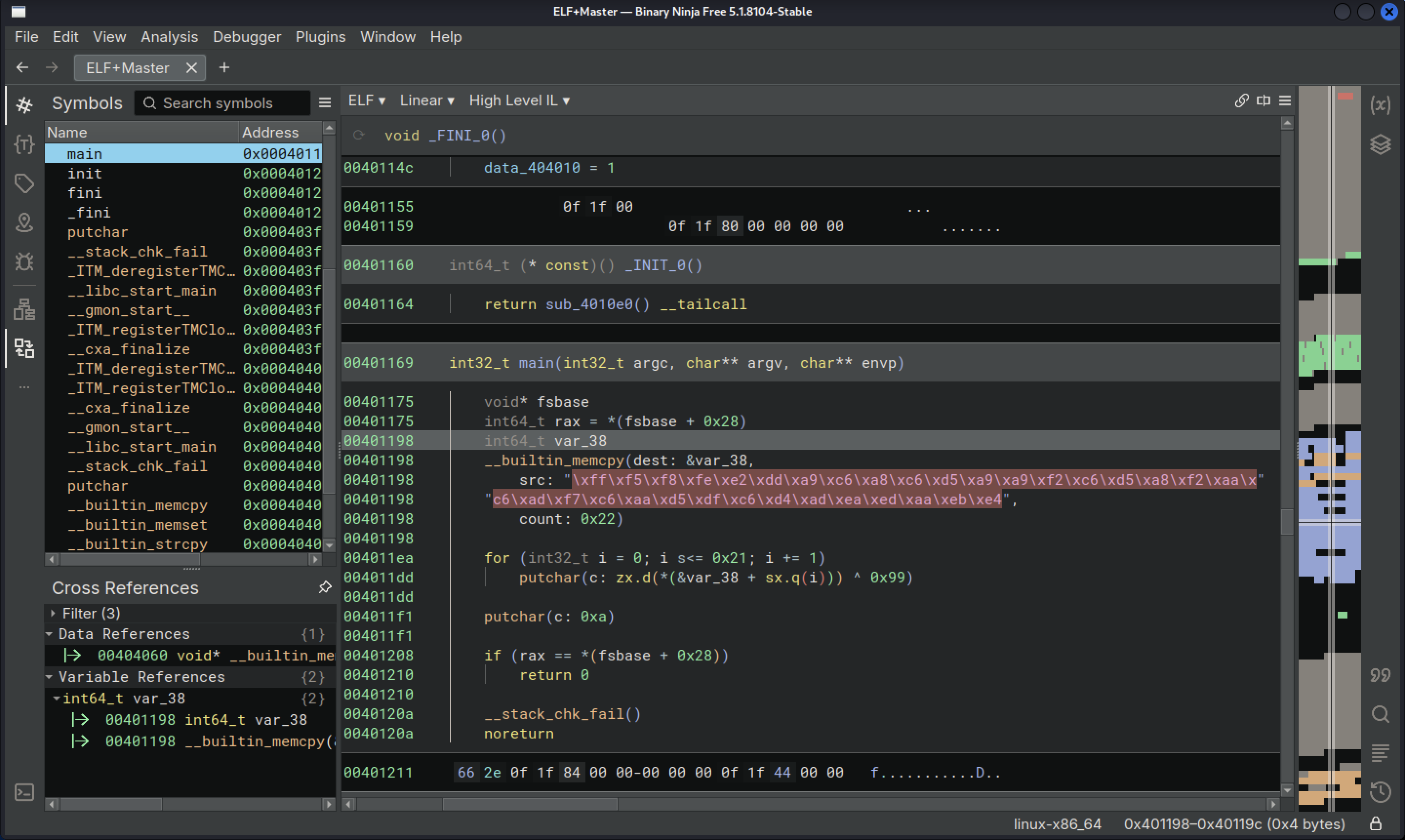
Task: Open the Types sidebar icon
Action: coord(24,144)
